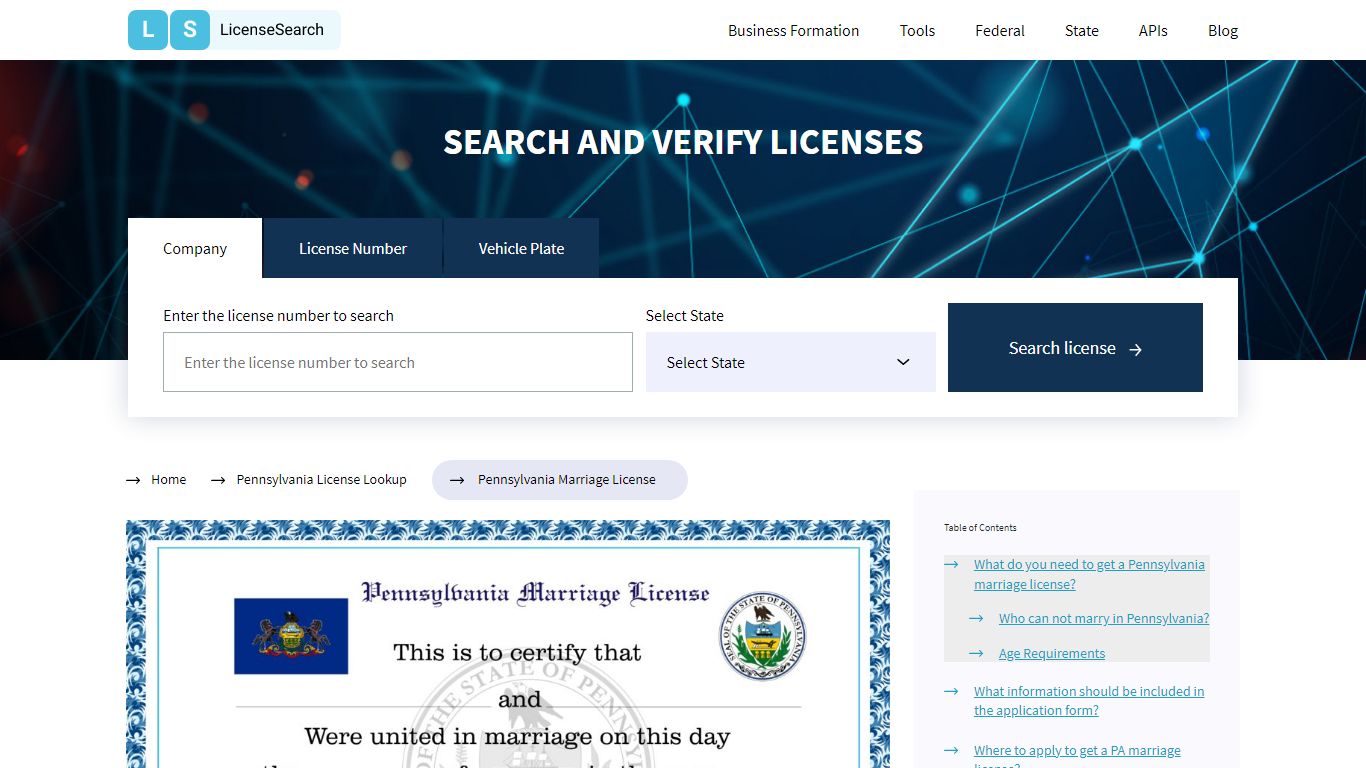The width and height of the screenshot is (1366, 768).
Task: Click the LicenseSearch logo
Action: click(234, 30)
